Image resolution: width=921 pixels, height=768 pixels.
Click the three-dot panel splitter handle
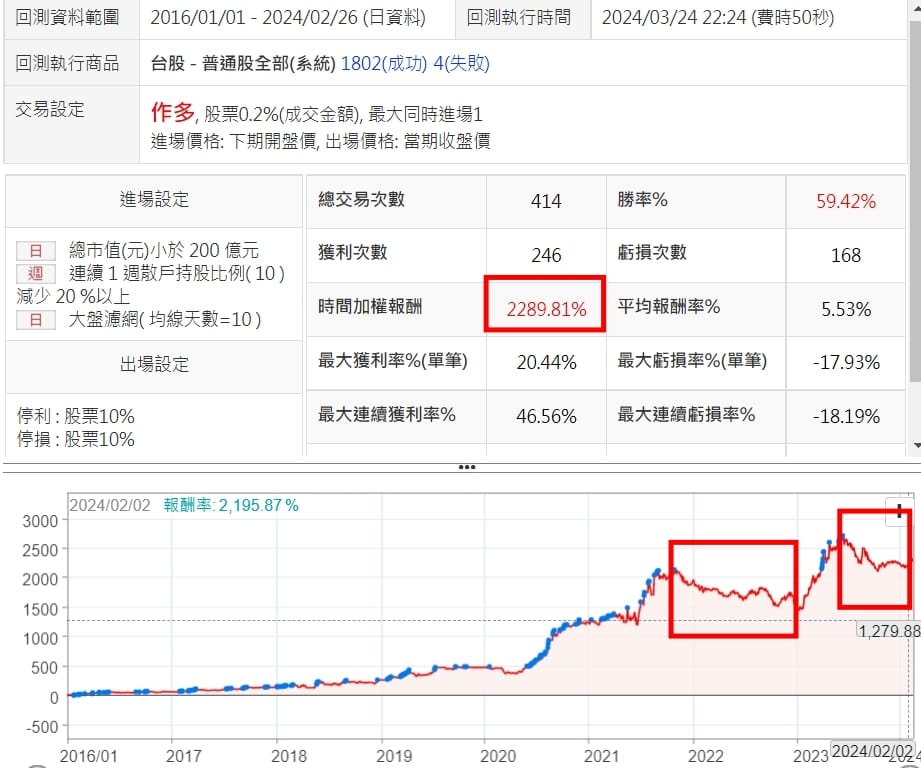coord(466,467)
